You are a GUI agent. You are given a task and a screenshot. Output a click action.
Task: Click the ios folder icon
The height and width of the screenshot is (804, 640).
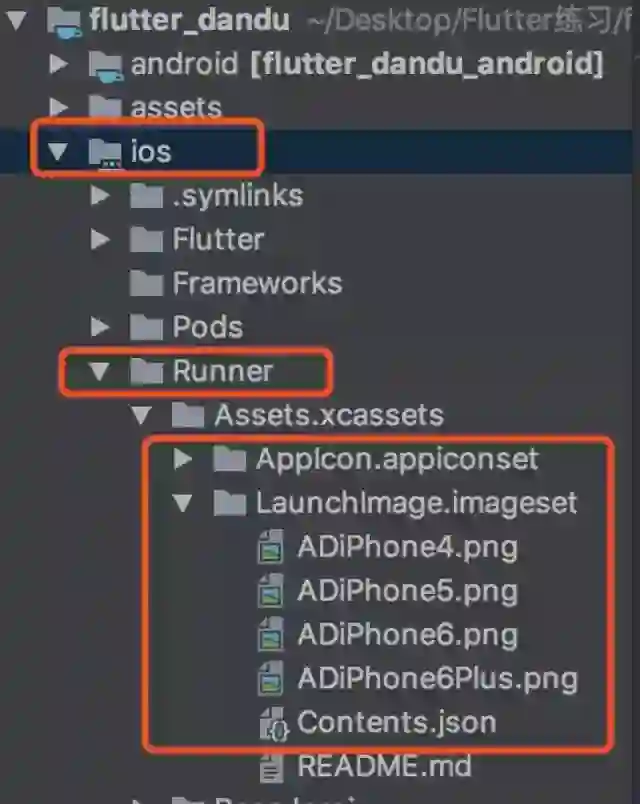pyautogui.click(x=106, y=152)
